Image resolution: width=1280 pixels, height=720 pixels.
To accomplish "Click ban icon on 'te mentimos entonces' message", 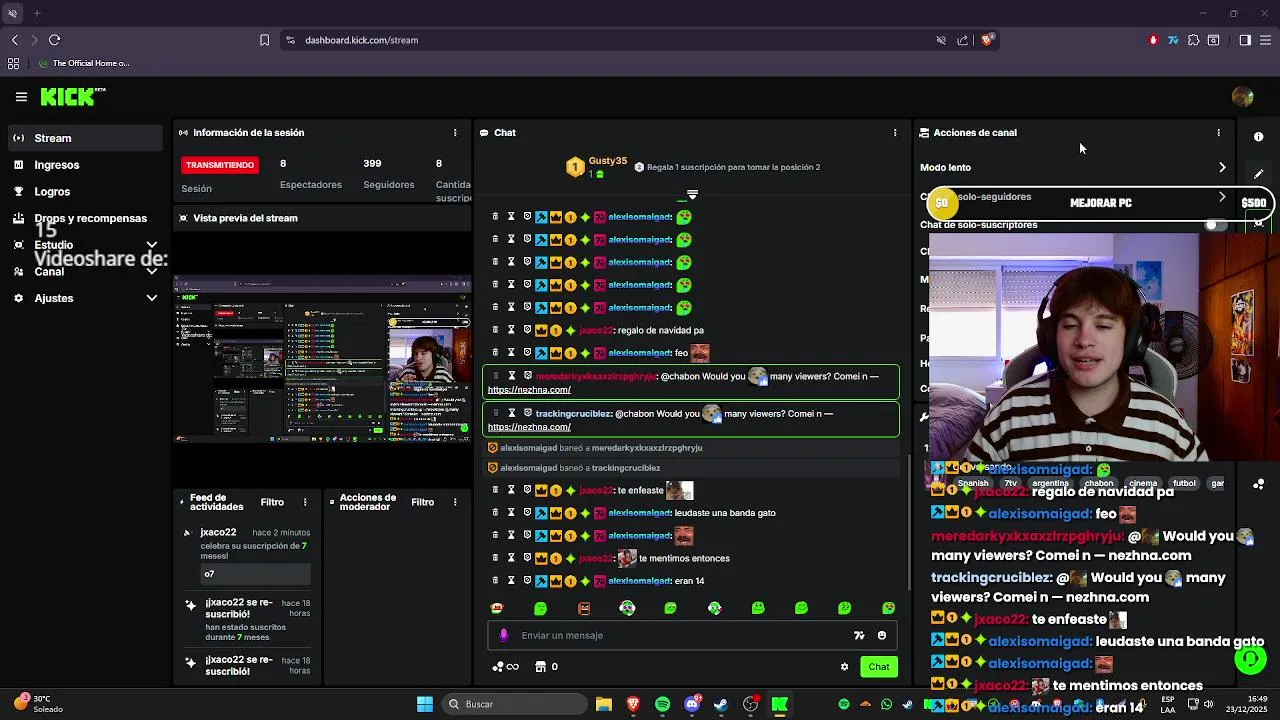I will (x=528, y=558).
